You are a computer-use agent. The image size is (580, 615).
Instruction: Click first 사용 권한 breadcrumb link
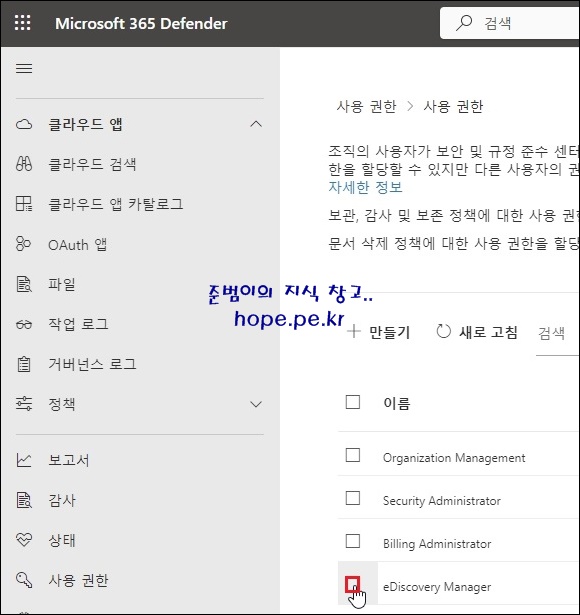click(x=367, y=106)
